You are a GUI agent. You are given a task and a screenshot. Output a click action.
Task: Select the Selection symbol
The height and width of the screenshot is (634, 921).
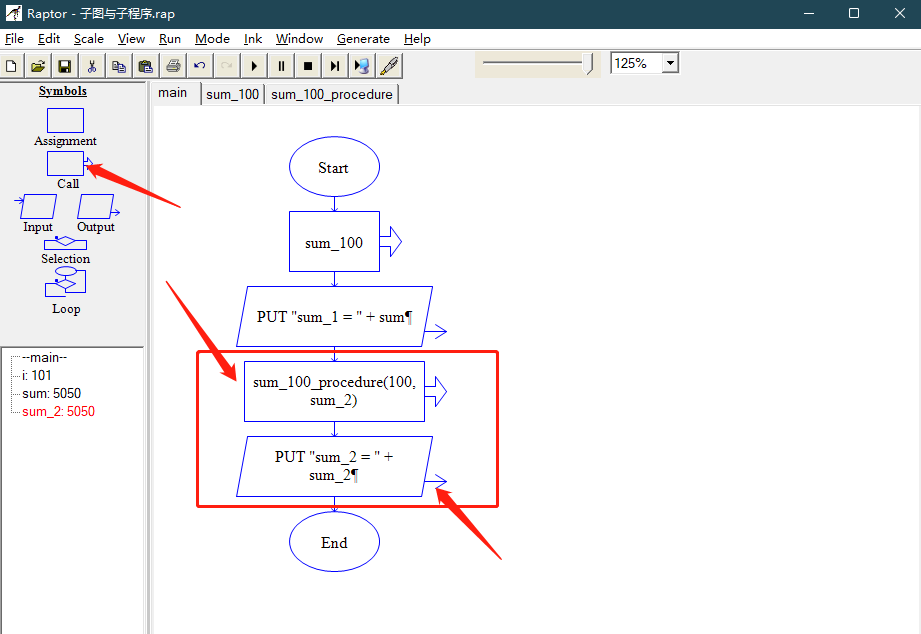tap(65, 243)
